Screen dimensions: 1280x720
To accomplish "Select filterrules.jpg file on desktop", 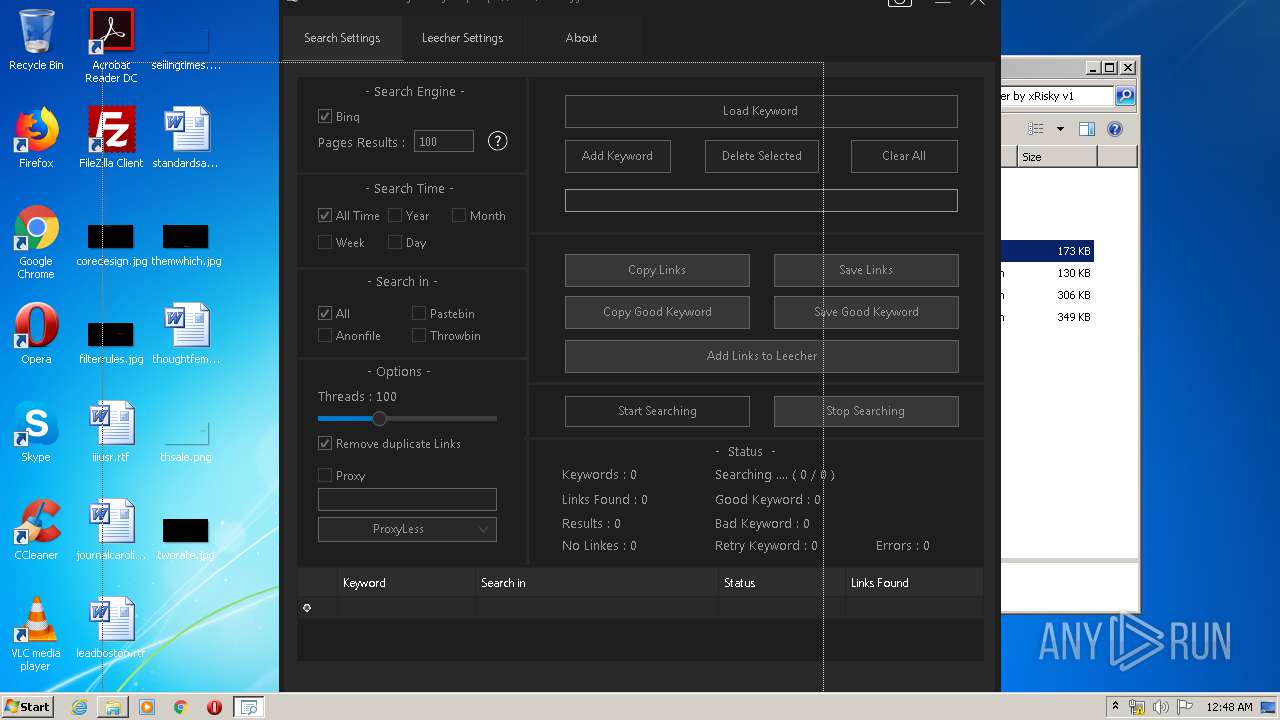I will (111, 344).
